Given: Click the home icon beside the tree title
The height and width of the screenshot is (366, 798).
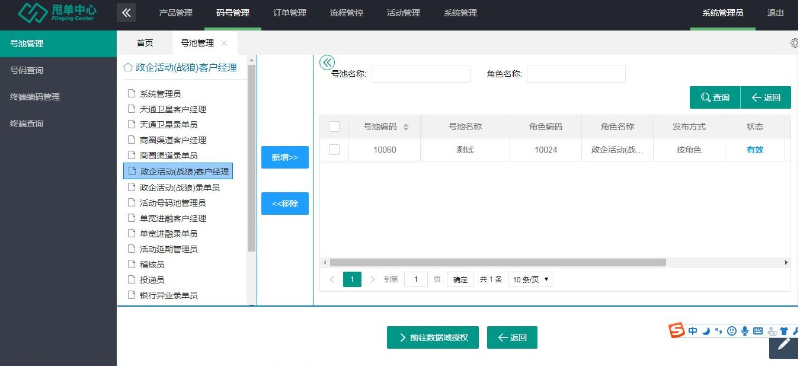Looking at the screenshot, I should [x=128, y=68].
